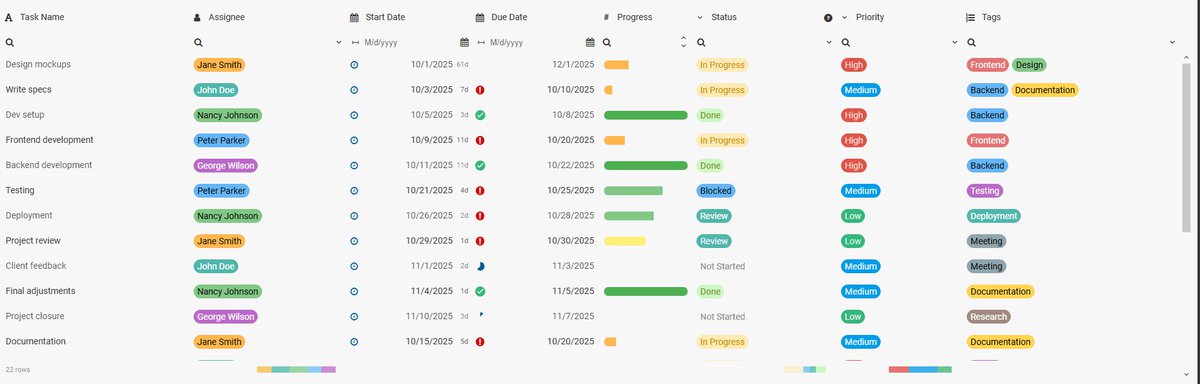
Task: Click the text-type icon beside Task Name header
Action: [9, 18]
